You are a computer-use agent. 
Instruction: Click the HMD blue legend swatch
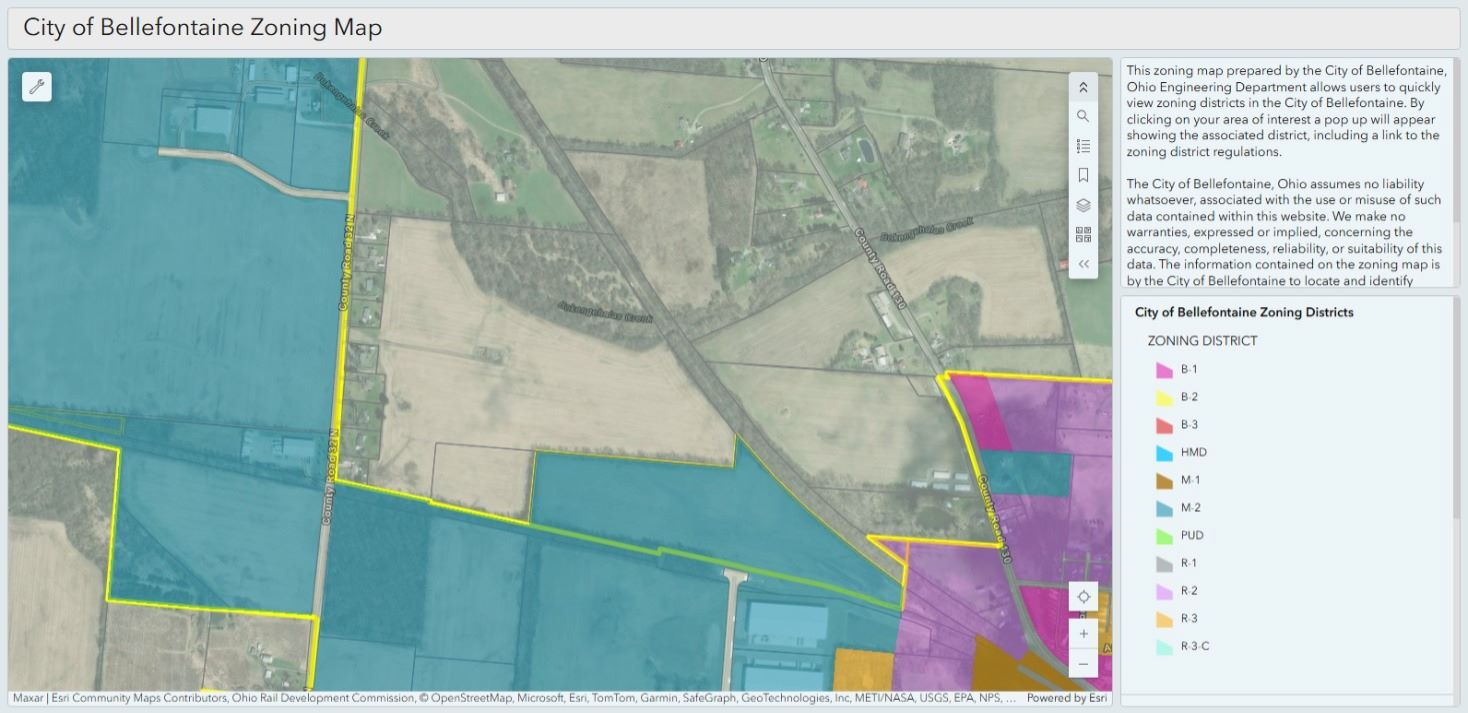1164,453
